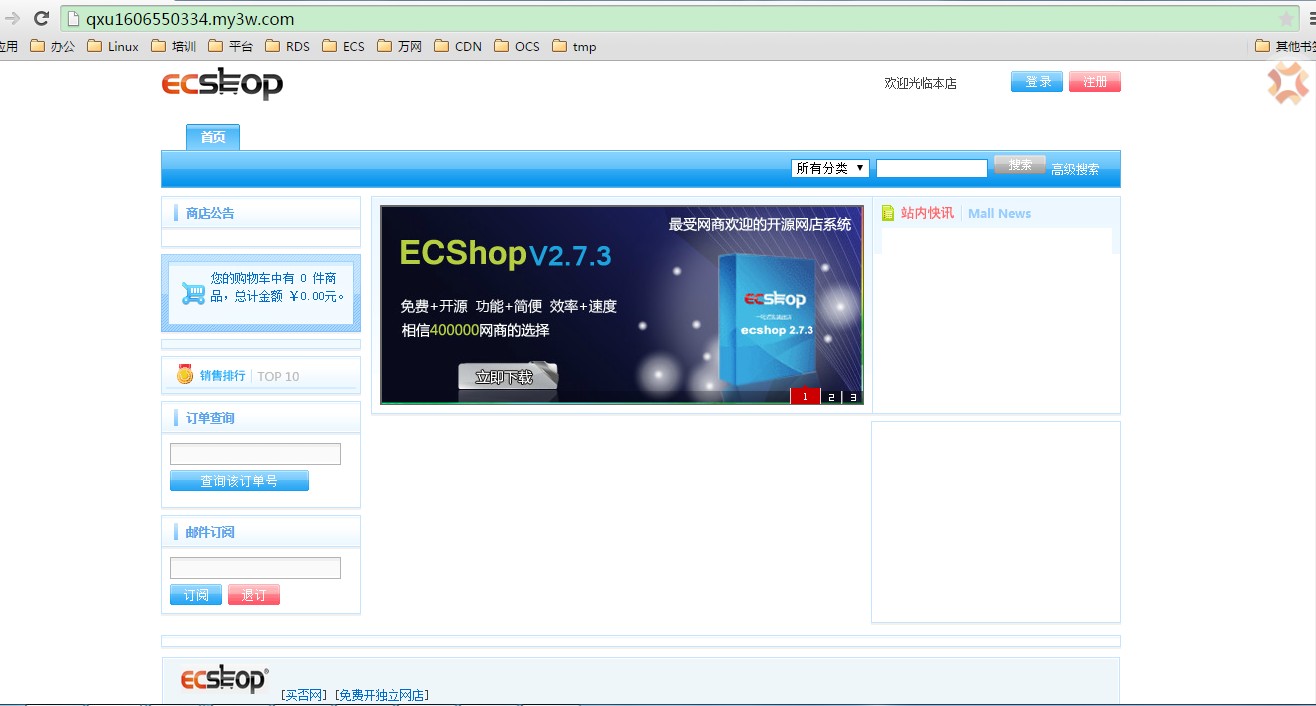The height and width of the screenshot is (706, 1316).
Task: Click the 注册 register button
Action: coord(1094,82)
